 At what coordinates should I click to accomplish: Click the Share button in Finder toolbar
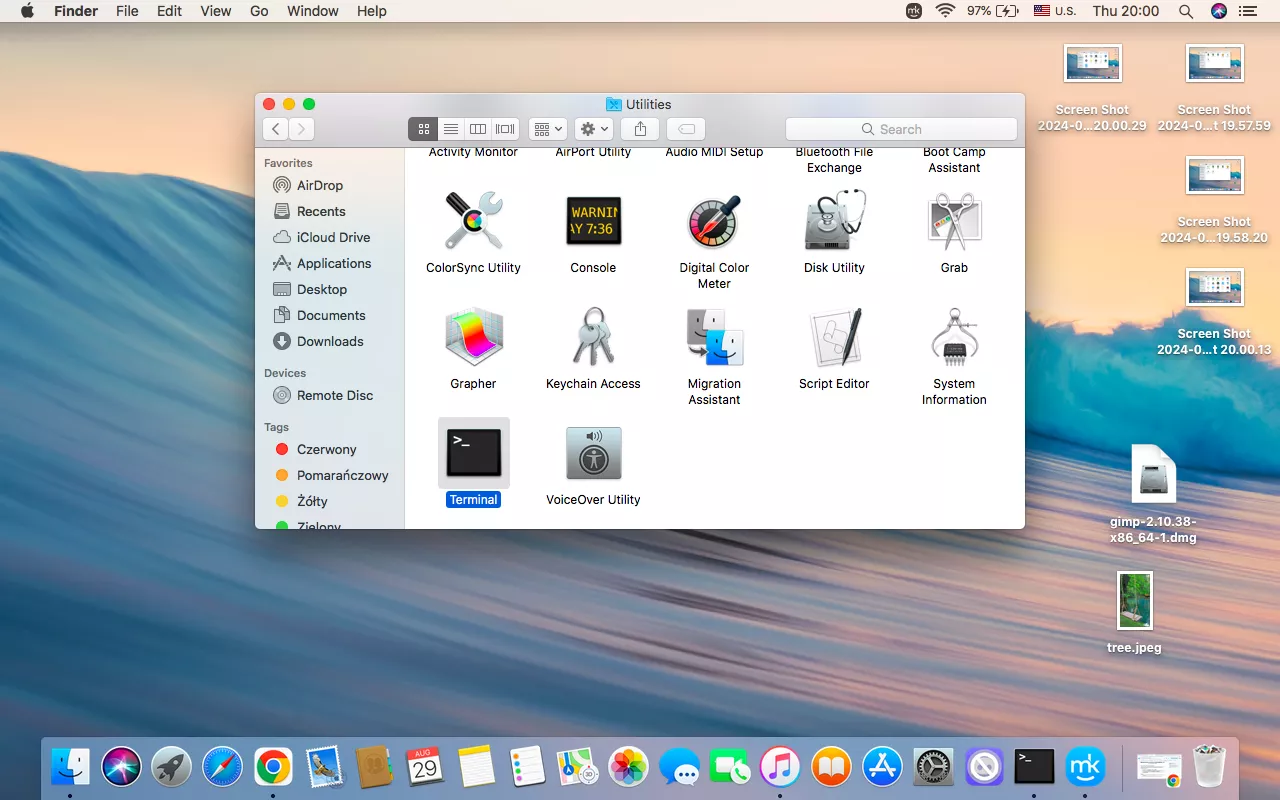pos(640,129)
